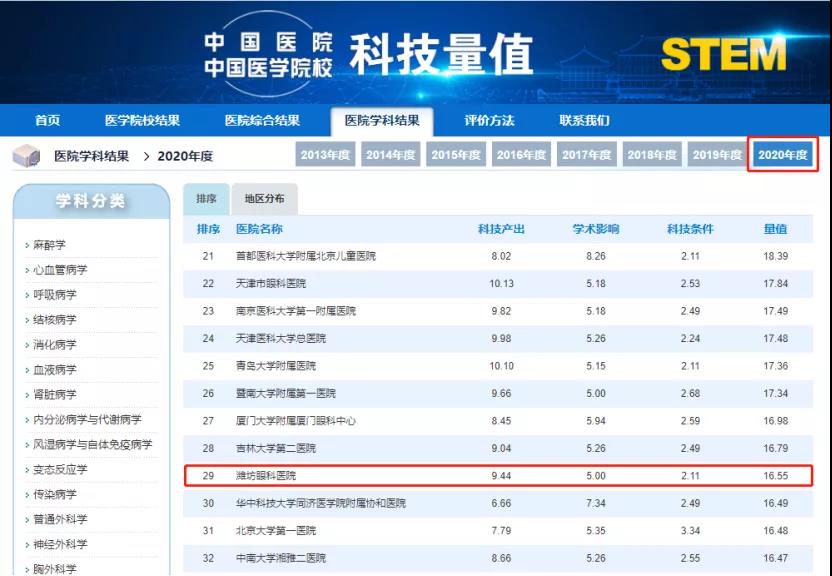The width and height of the screenshot is (832, 576).
Task: Open the 首页 navigation tab
Action: [47, 120]
